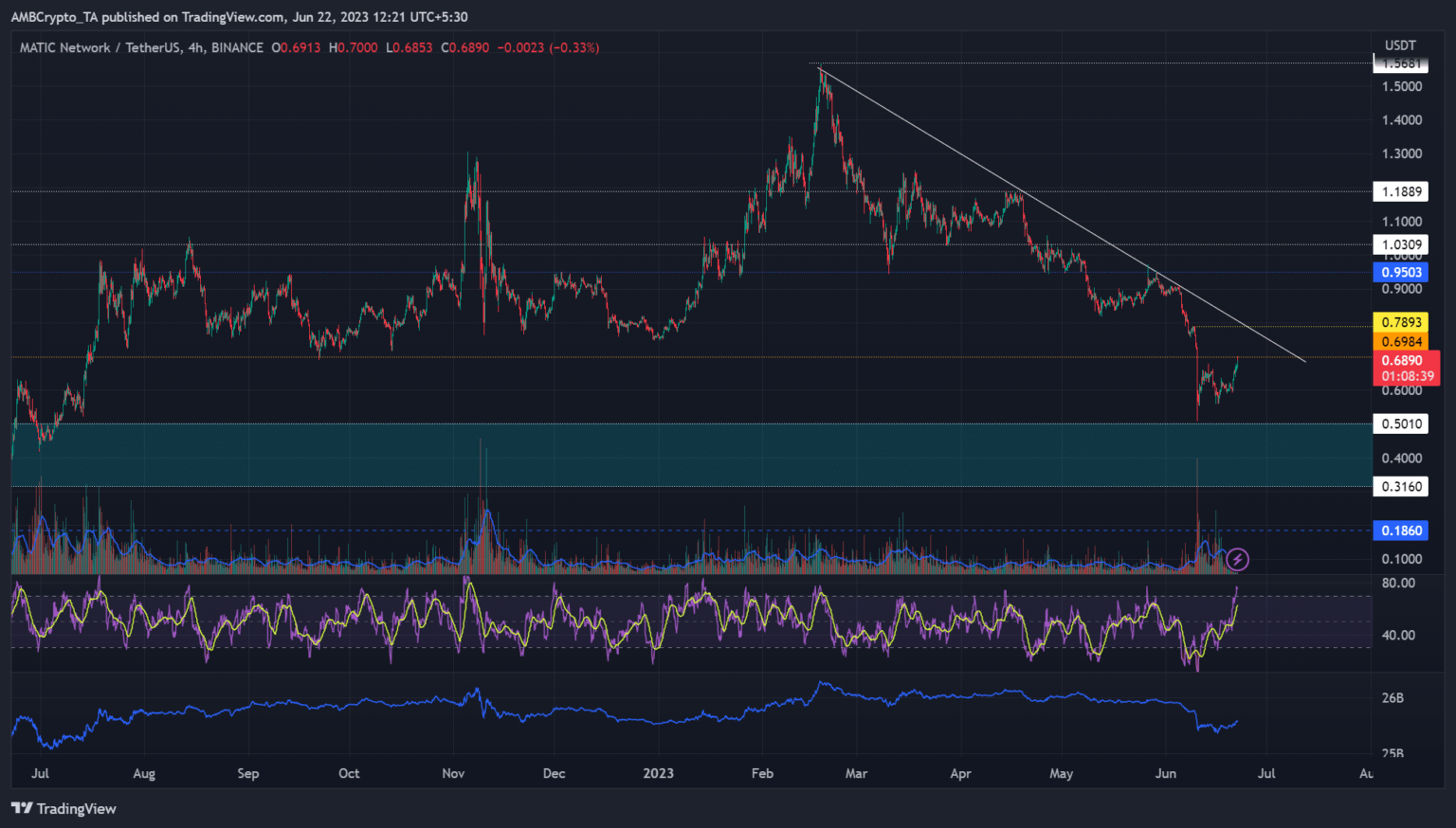The height and width of the screenshot is (828, 1456).
Task: Select the blue 0.9503 price level label
Action: pos(1401,273)
